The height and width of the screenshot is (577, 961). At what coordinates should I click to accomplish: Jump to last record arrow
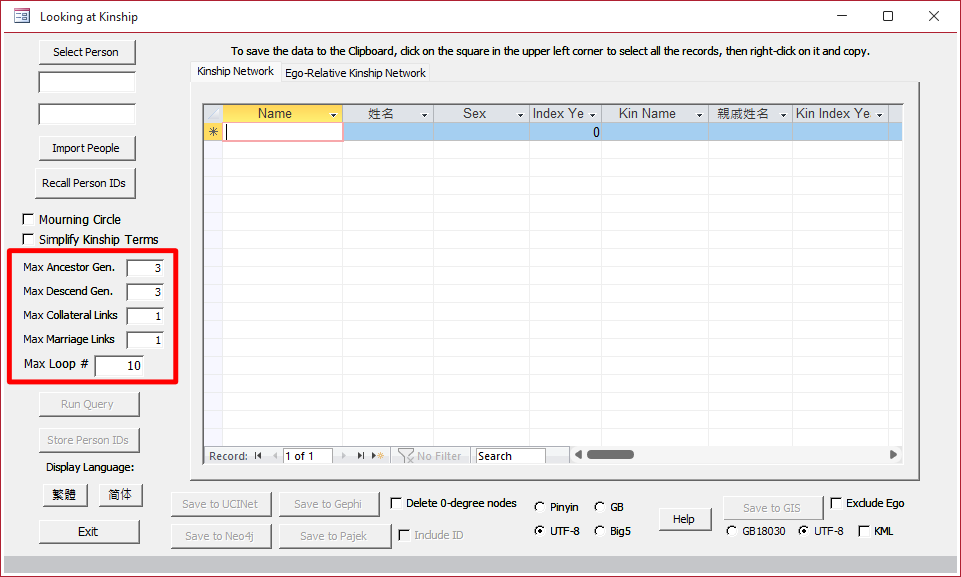point(361,456)
